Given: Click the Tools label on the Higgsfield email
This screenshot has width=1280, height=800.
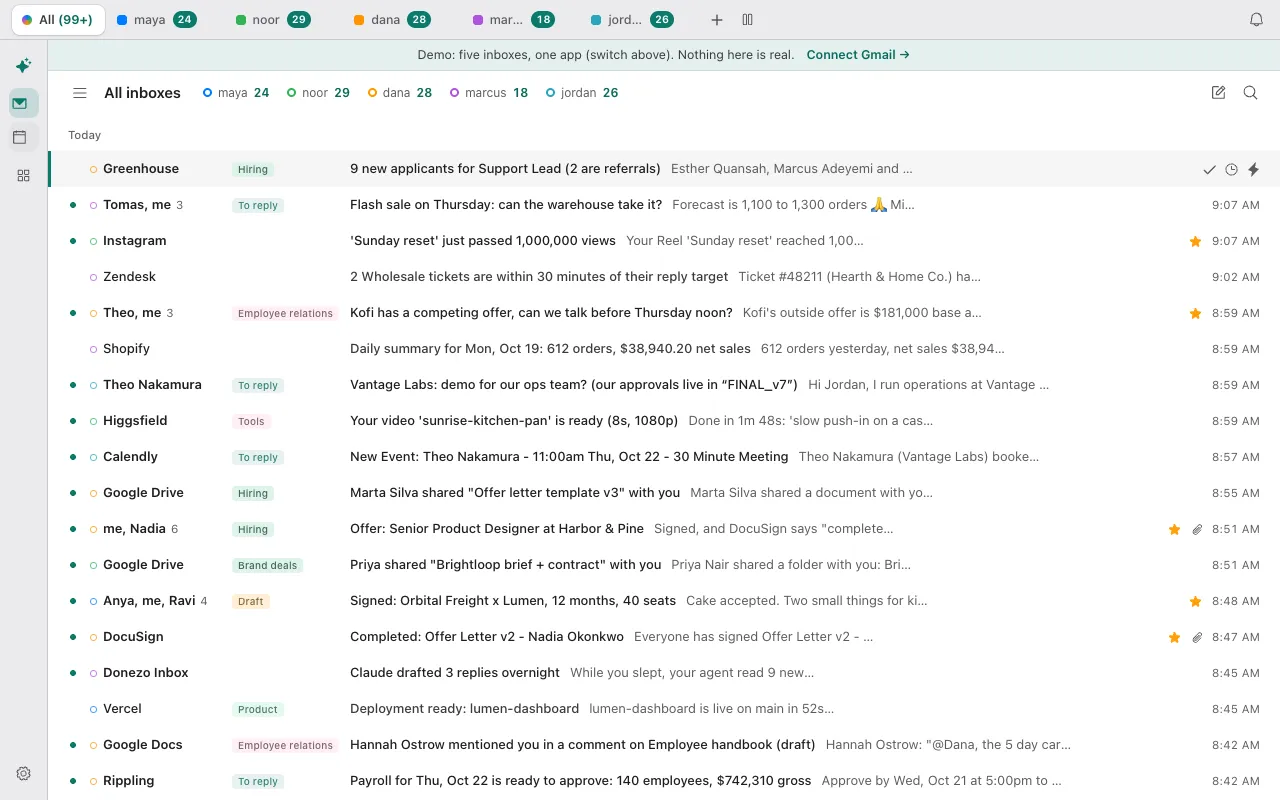Looking at the screenshot, I should (x=251, y=421).
